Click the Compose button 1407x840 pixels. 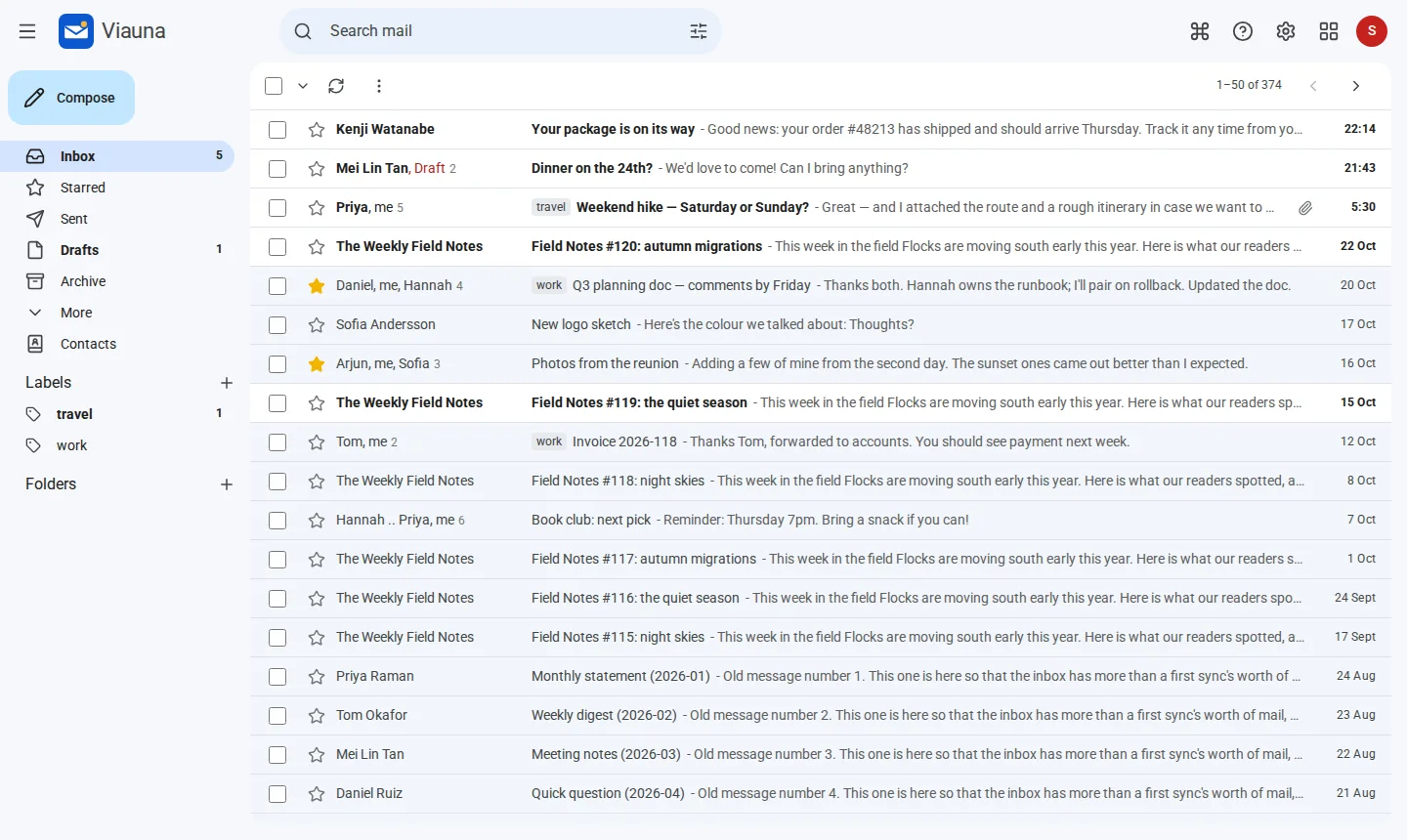tap(71, 98)
